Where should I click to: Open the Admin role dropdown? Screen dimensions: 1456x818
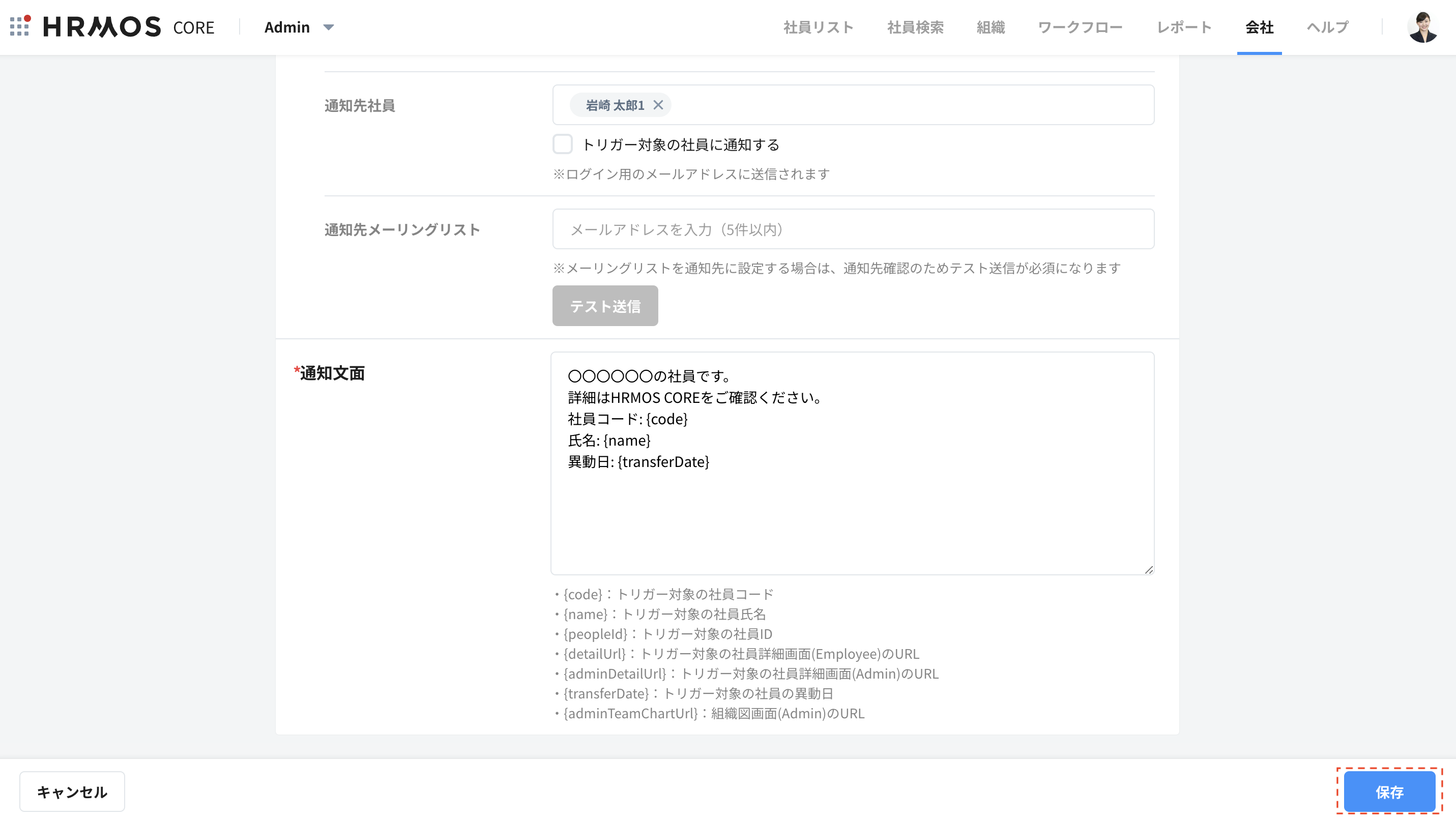(x=286, y=27)
